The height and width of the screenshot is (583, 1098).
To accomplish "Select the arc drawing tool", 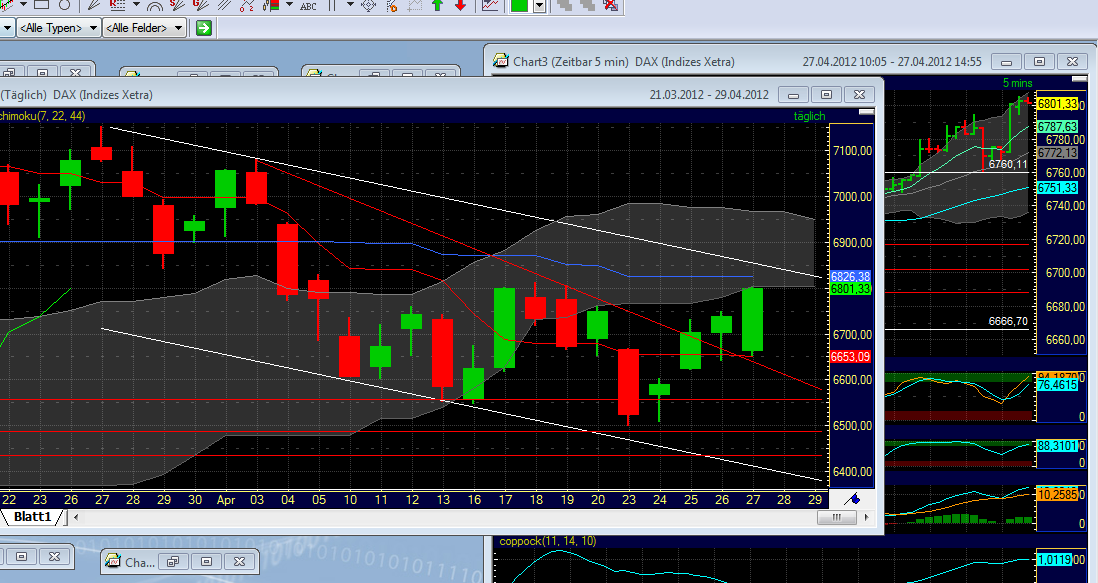I will (x=154, y=8).
